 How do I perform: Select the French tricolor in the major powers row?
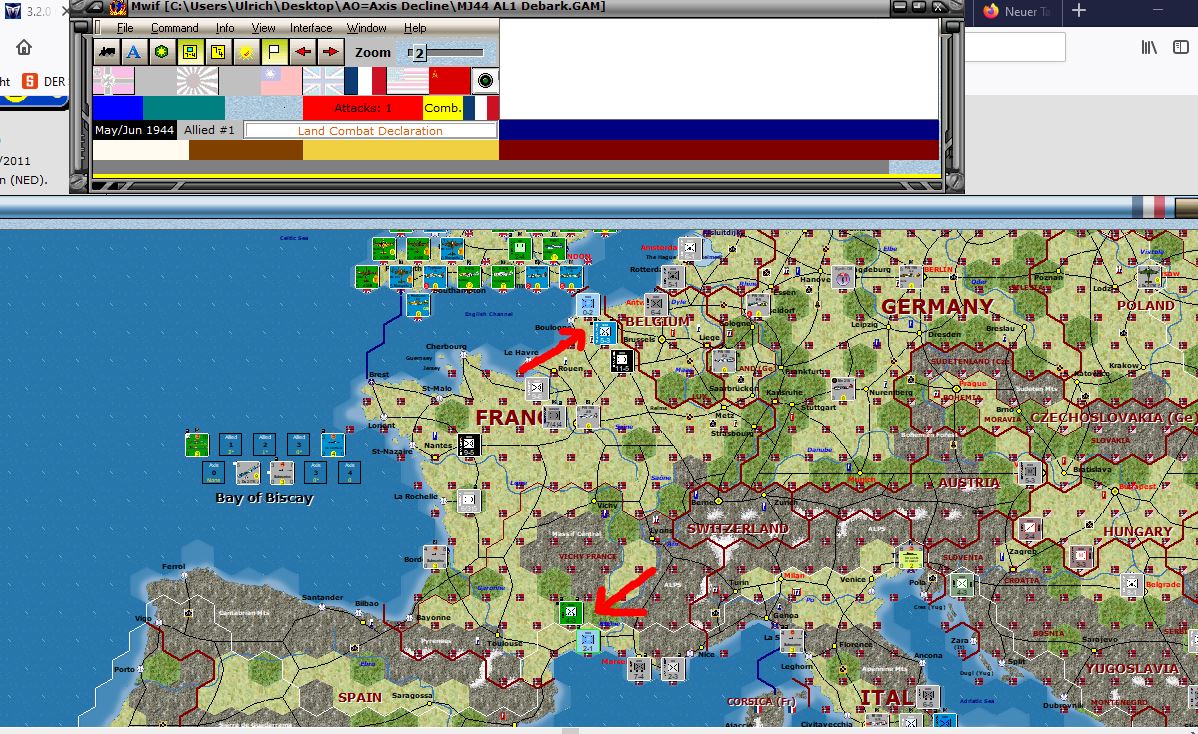[365, 81]
